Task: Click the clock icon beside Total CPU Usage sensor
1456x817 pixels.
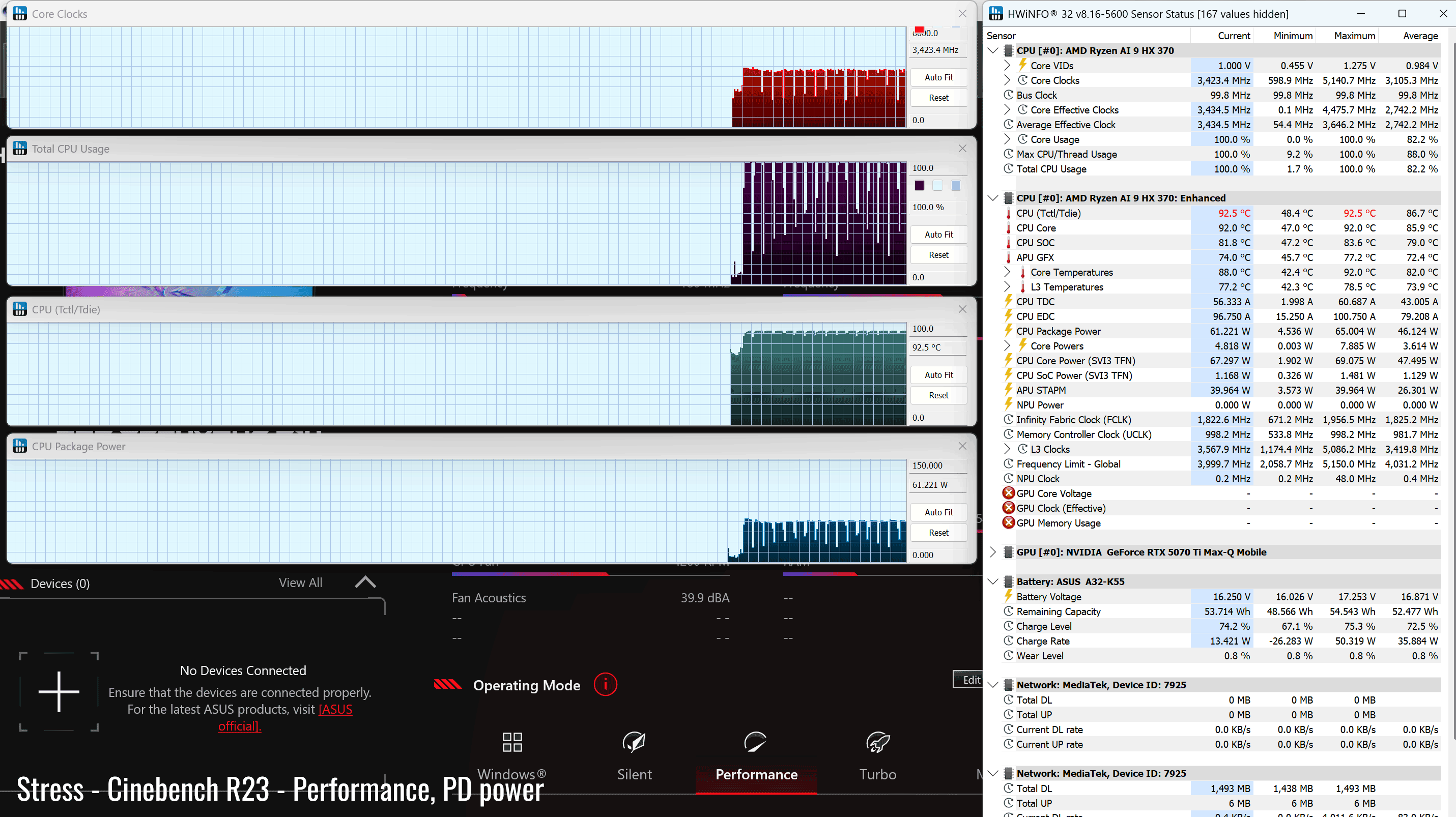Action: 1008,168
